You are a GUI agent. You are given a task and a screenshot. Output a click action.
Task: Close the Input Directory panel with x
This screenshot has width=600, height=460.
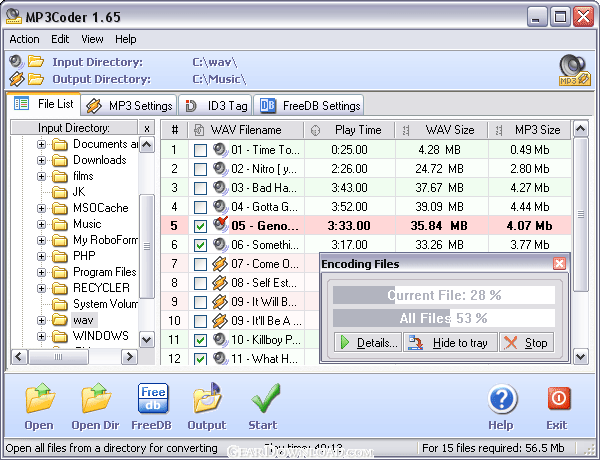[147, 128]
